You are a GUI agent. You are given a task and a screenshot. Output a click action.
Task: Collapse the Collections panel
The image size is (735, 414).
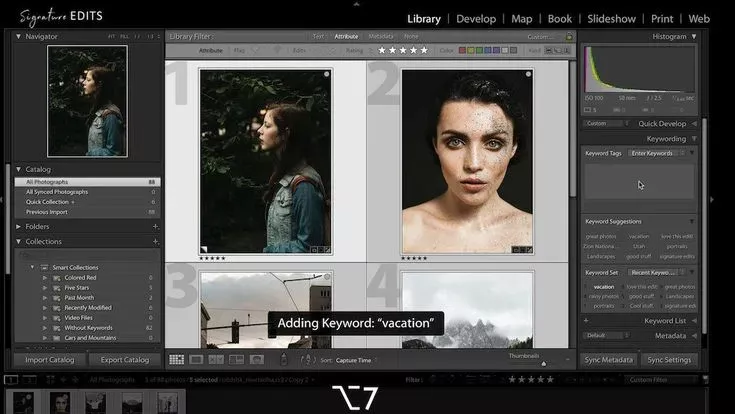click(18, 241)
